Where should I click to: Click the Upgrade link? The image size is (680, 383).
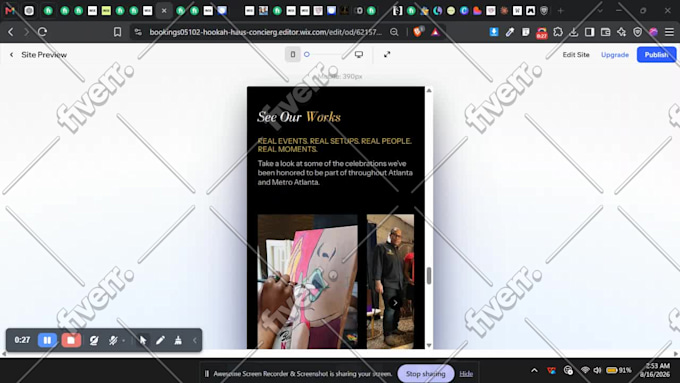[615, 55]
